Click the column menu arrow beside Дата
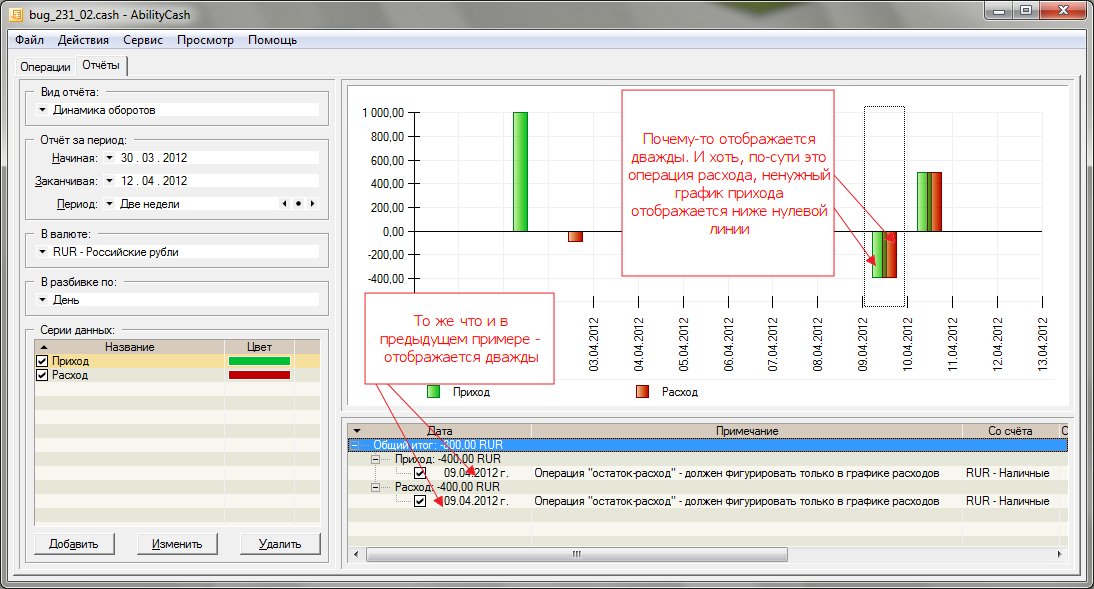Screen dimensions: 1094x589 [357, 430]
